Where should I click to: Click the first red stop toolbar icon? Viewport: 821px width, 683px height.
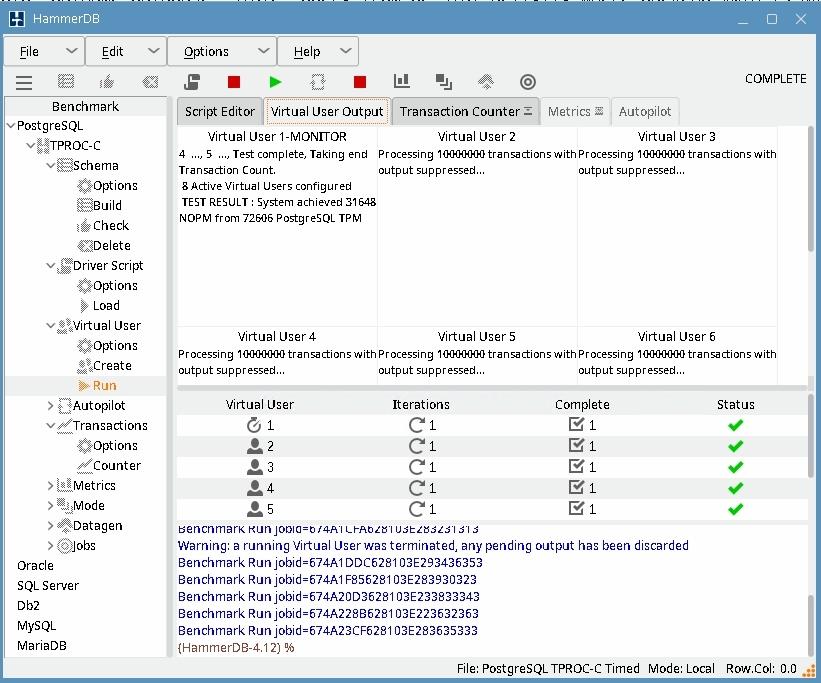point(234,82)
